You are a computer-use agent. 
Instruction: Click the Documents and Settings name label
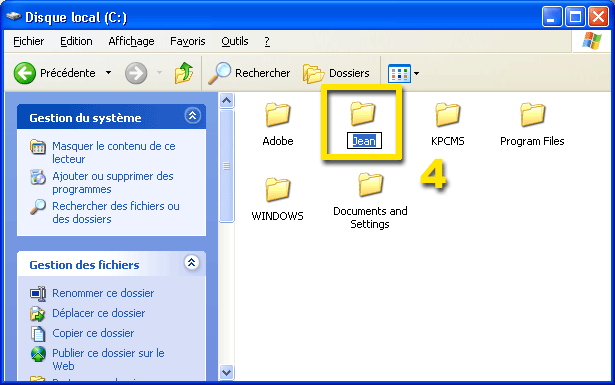pyautogui.click(x=370, y=218)
